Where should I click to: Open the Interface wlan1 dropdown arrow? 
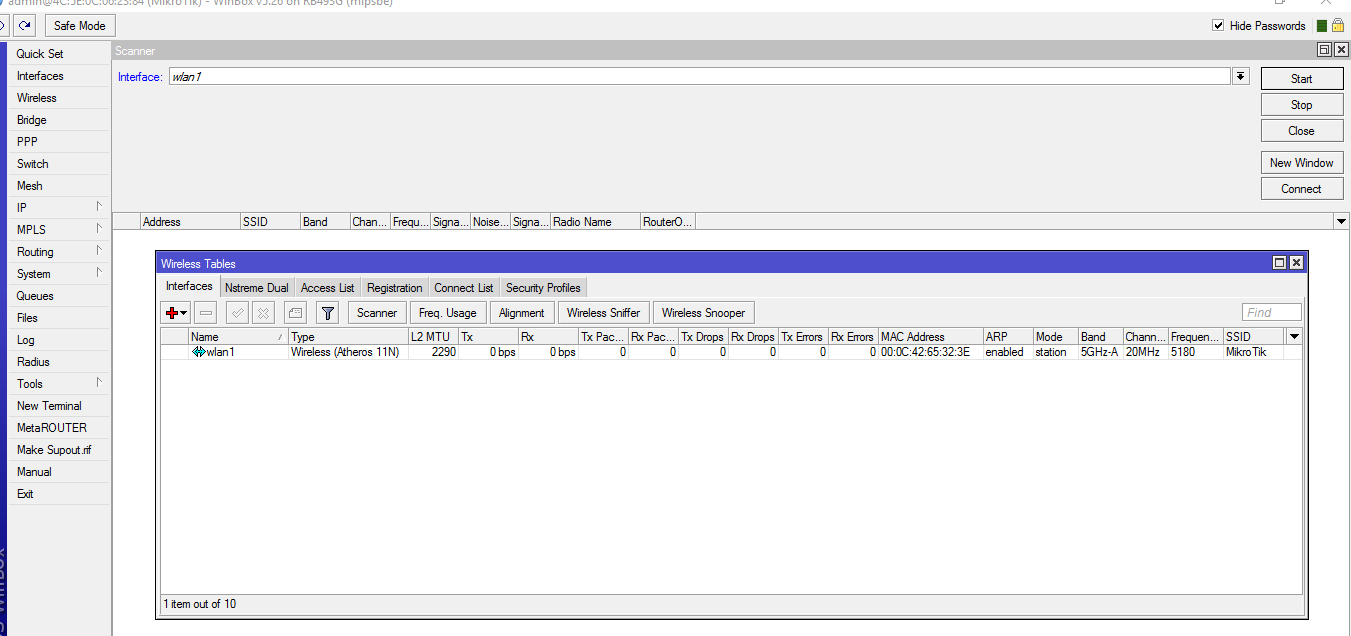(x=1240, y=77)
